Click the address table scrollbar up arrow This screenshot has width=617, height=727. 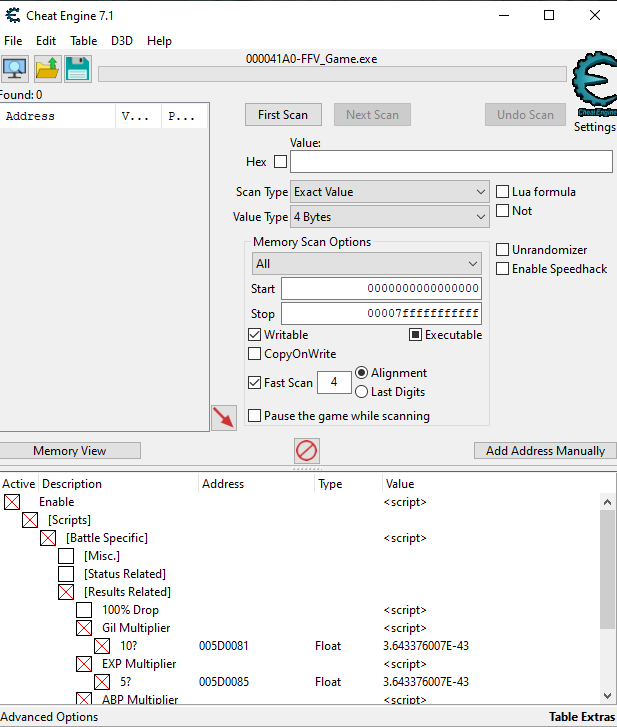[607, 502]
